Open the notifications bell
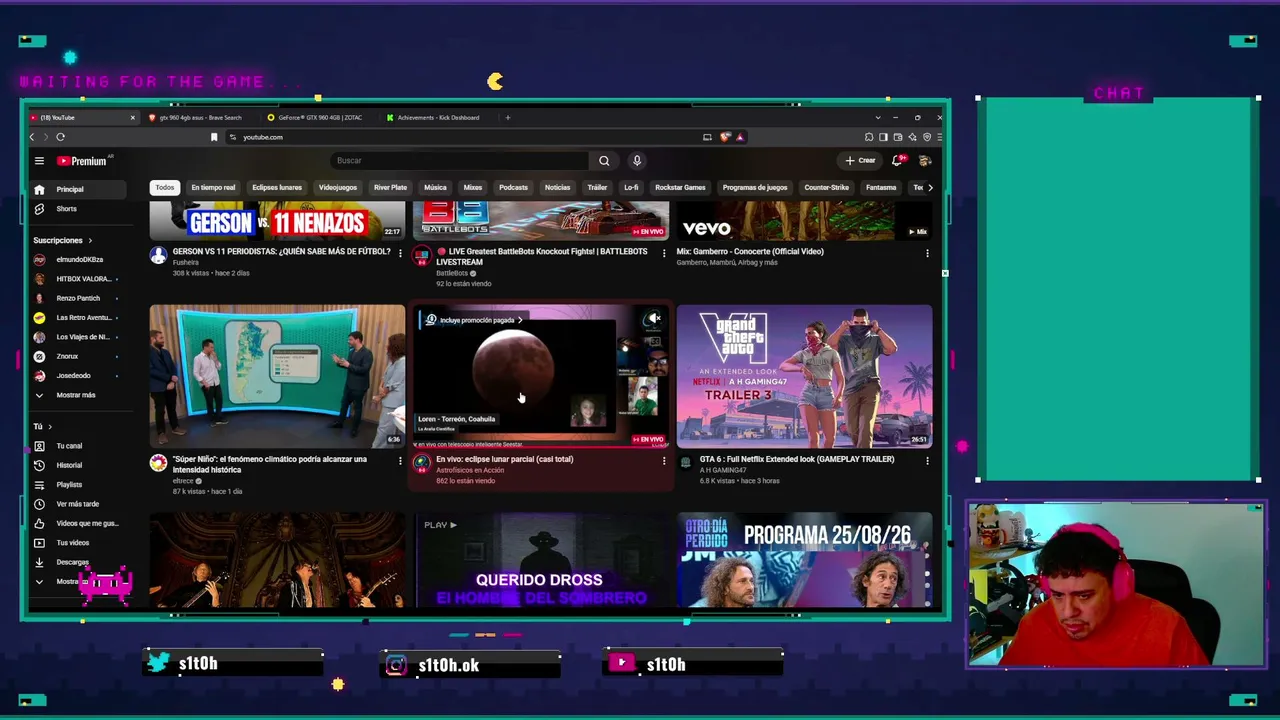Image resolution: width=1280 pixels, height=720 pixels. [x=897, y=160]
